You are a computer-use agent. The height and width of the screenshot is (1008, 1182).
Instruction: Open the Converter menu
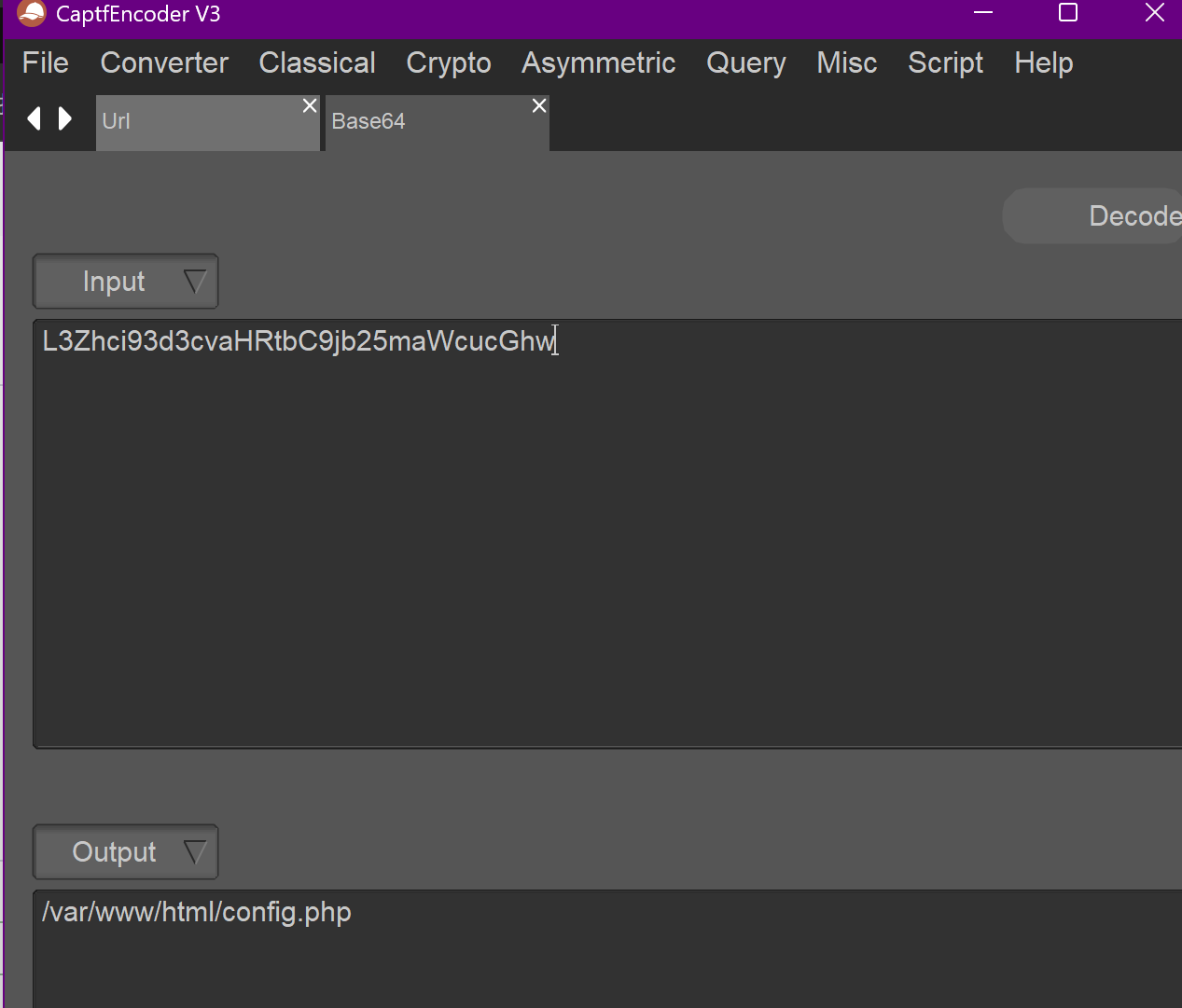164,63
